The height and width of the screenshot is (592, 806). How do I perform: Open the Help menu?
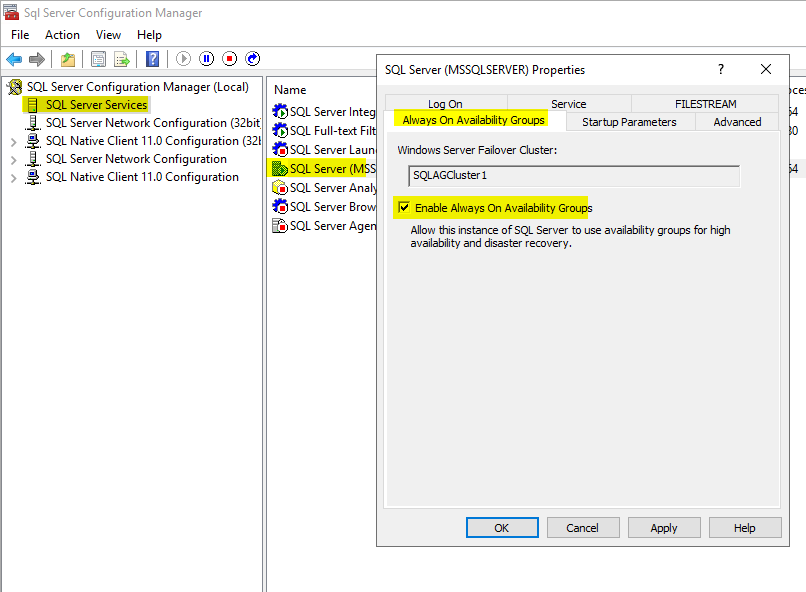pos(149,35)
